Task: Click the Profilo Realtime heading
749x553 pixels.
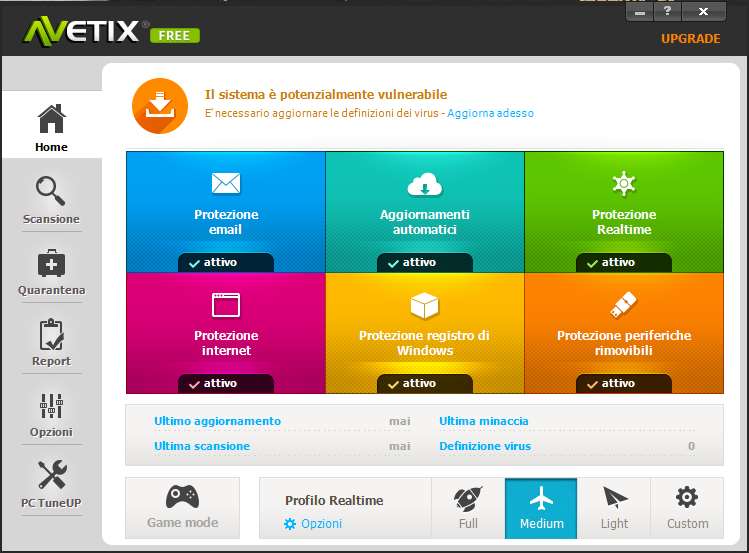Action: click(334, 500)
